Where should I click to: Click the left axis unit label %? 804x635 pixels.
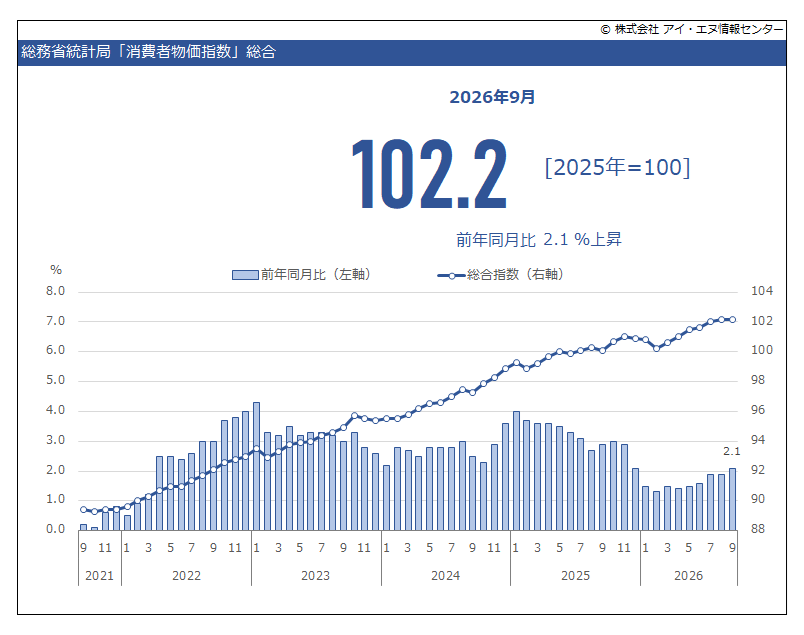[56, 270]
